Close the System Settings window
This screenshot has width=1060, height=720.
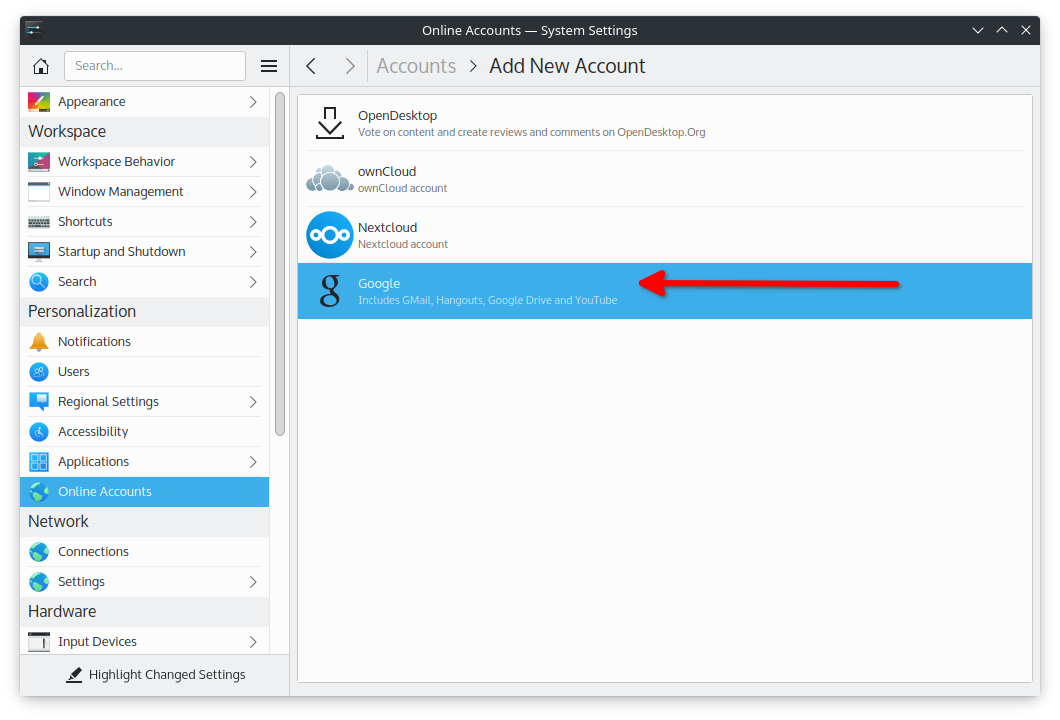click(1026, 30)
